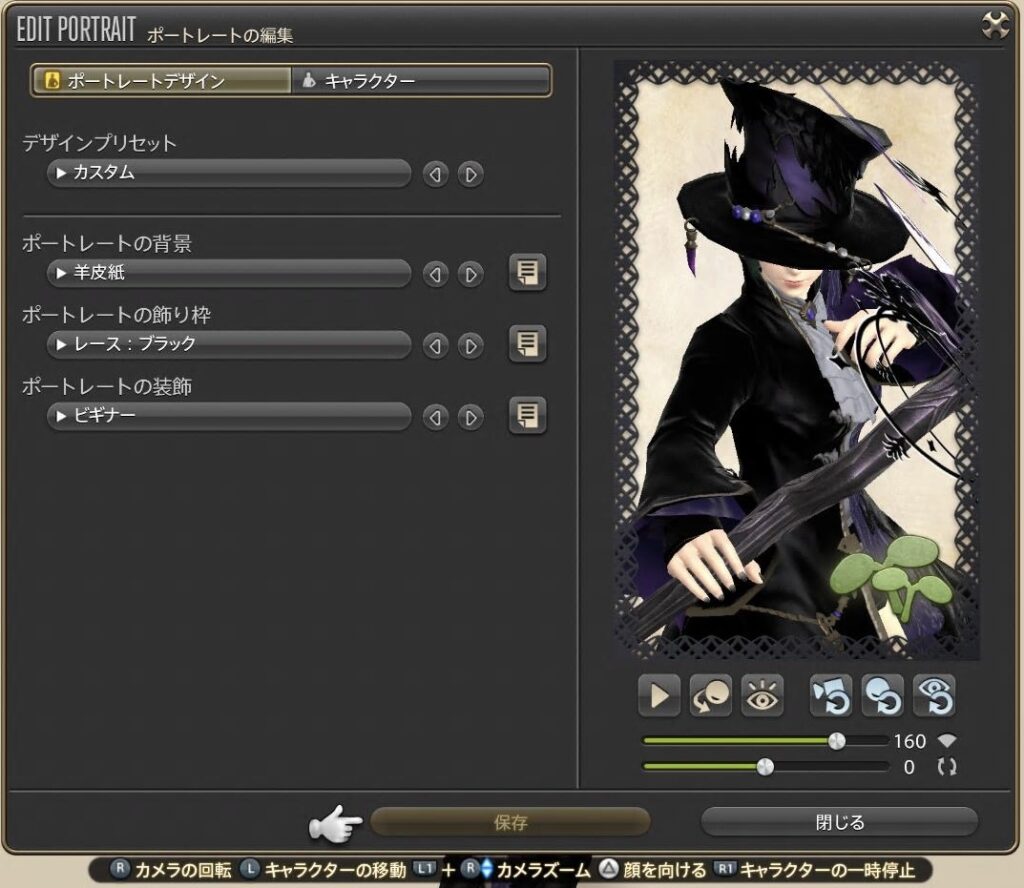Open the list for ポートレートの装飾
The height and width of the screenshot is (888, 1024).
pos(527,416)
